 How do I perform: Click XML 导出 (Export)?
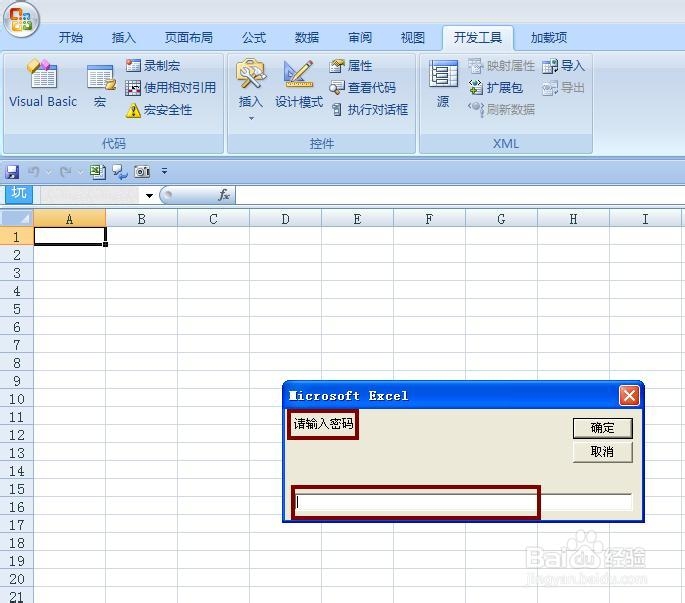pyautogui.click(x=564, y=88)
